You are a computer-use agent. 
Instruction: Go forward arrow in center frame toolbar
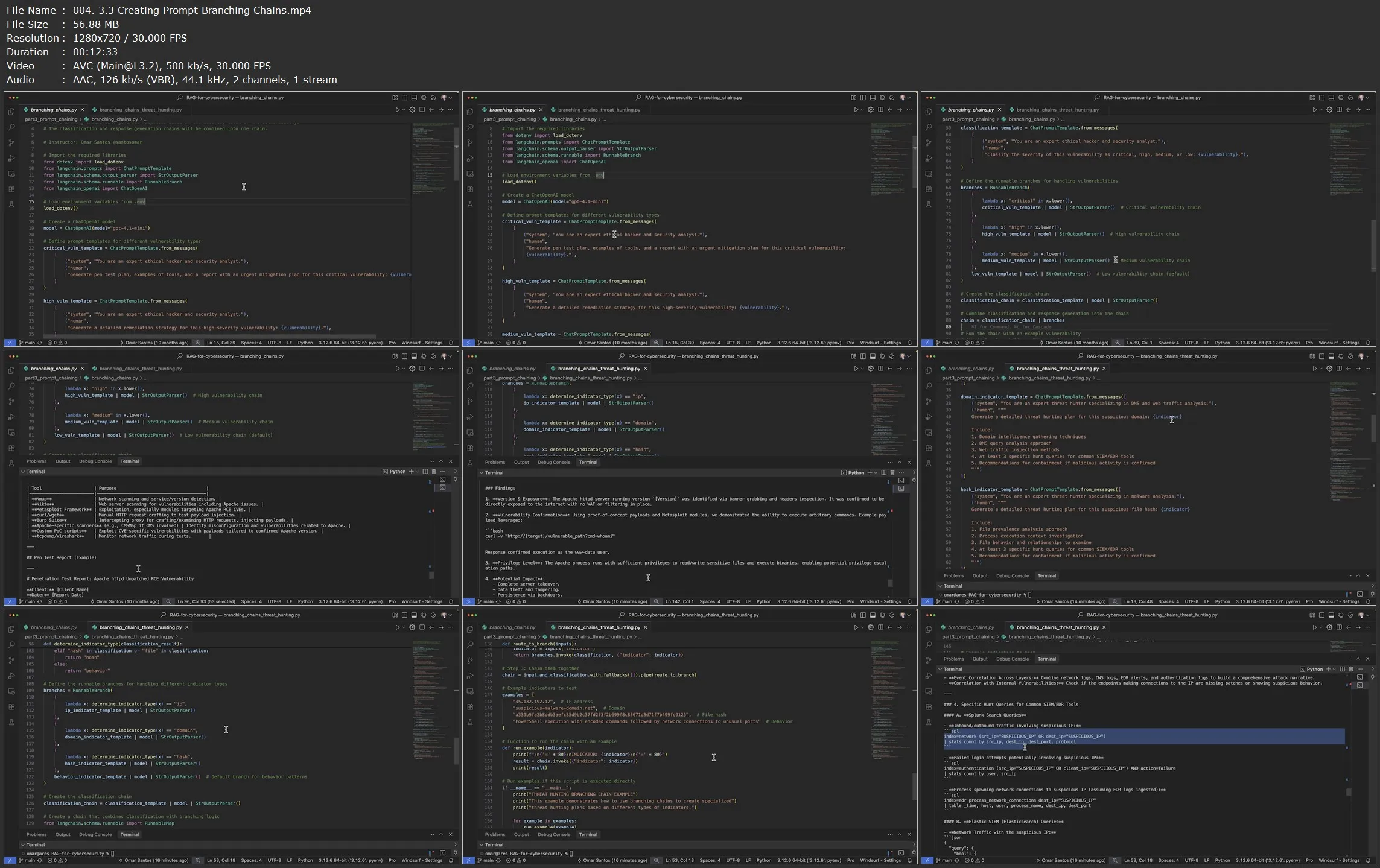click(900, 369)
